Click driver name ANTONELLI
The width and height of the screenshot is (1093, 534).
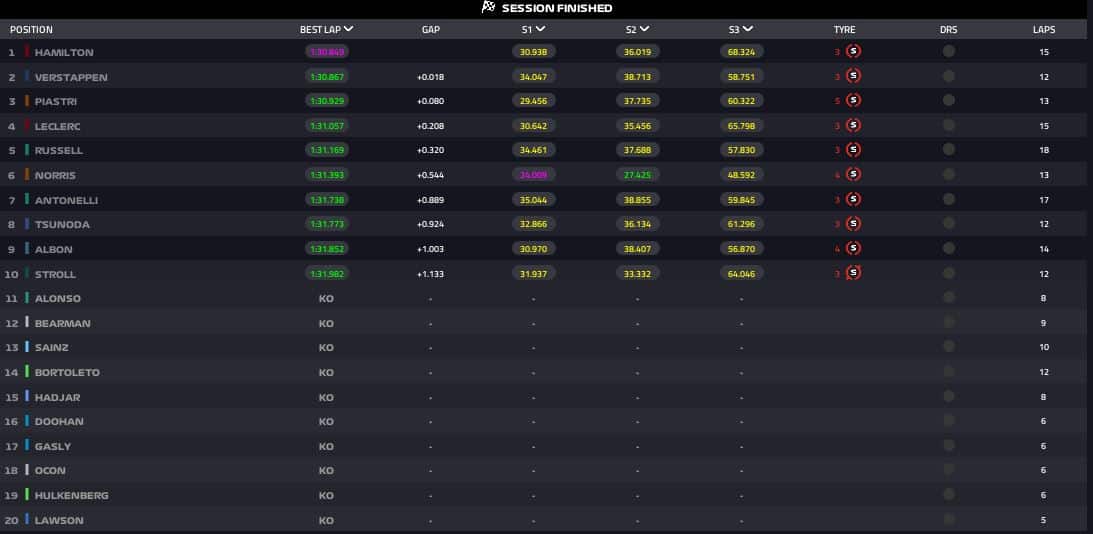point(66,201)
